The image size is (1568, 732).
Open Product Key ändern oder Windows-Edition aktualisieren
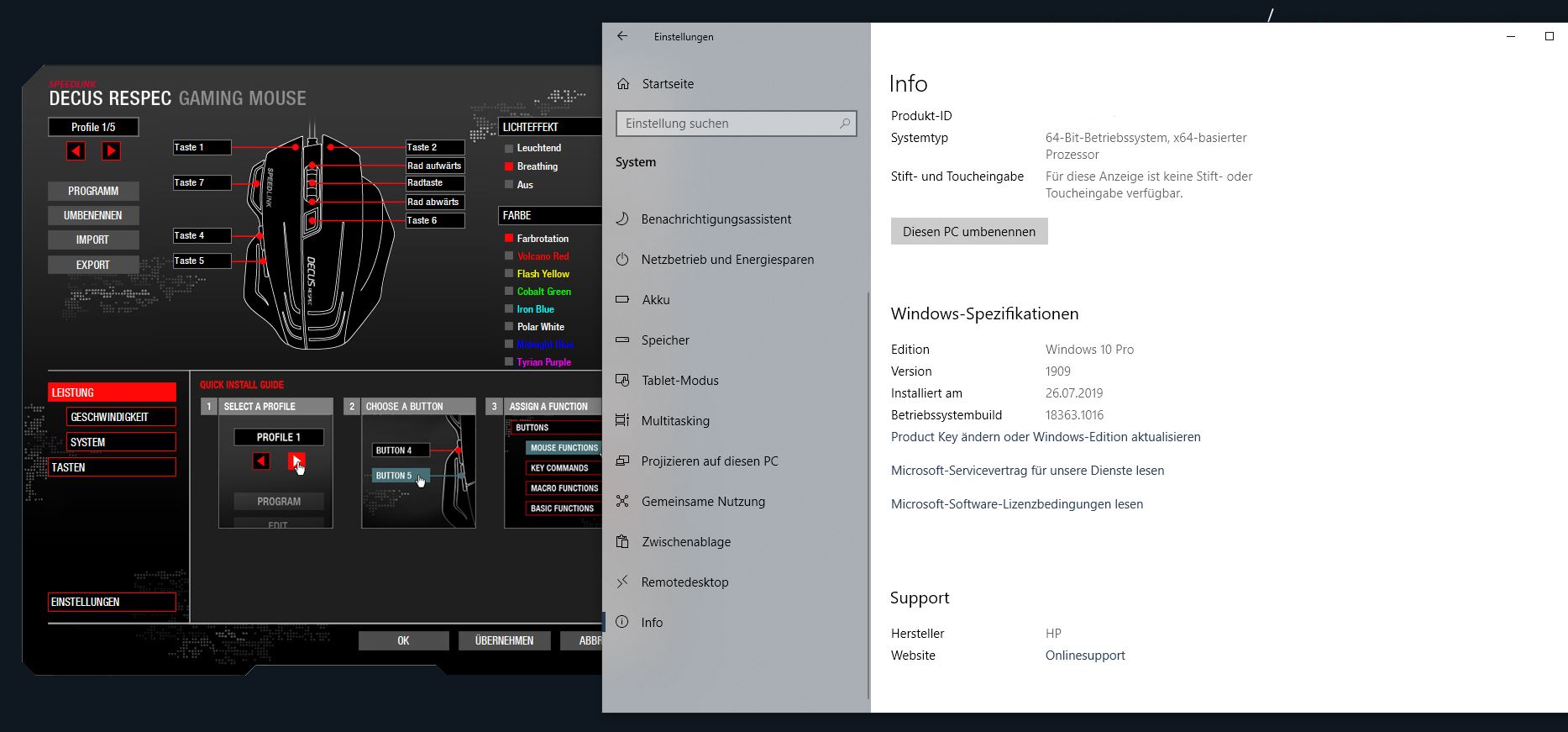(1046, 437)
